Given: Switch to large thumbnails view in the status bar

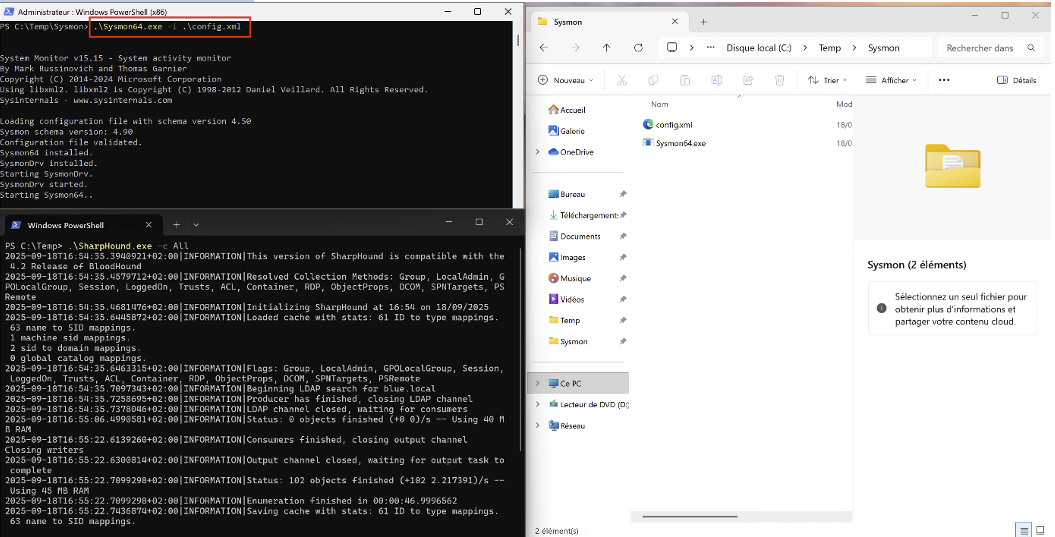Looking at the screenshot, I should coord(1040,529).
